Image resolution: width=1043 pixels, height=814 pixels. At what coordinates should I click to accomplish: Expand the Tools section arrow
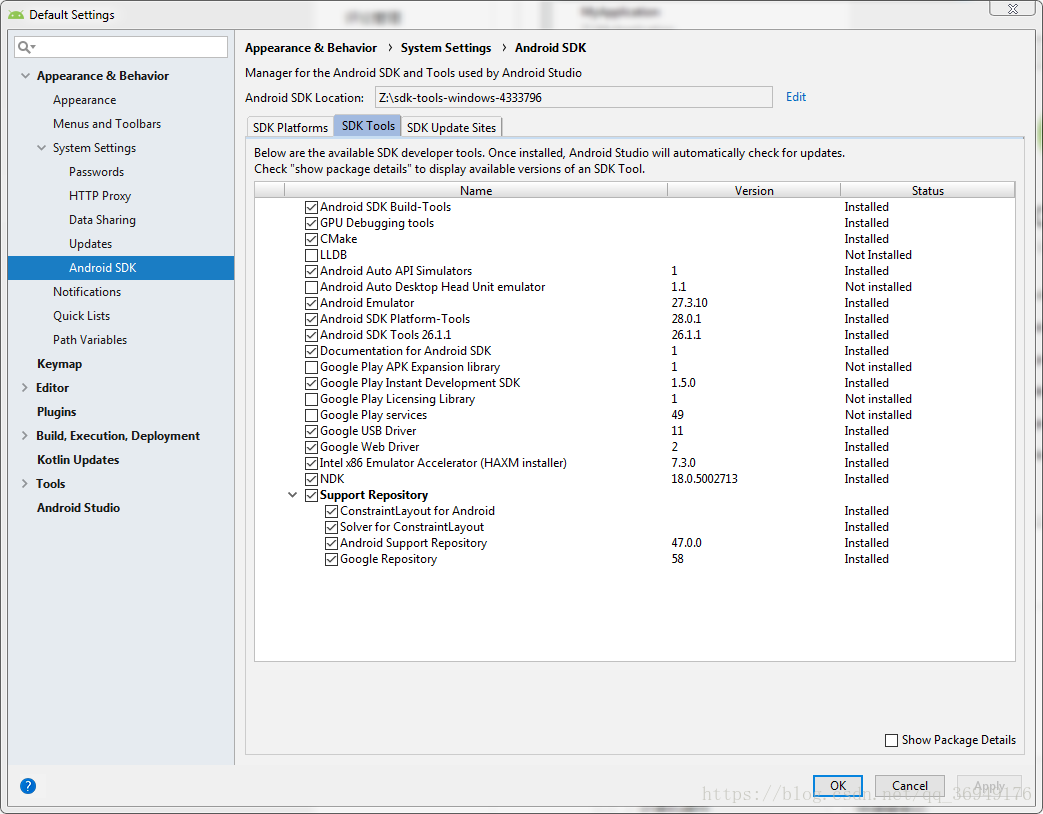25,483
